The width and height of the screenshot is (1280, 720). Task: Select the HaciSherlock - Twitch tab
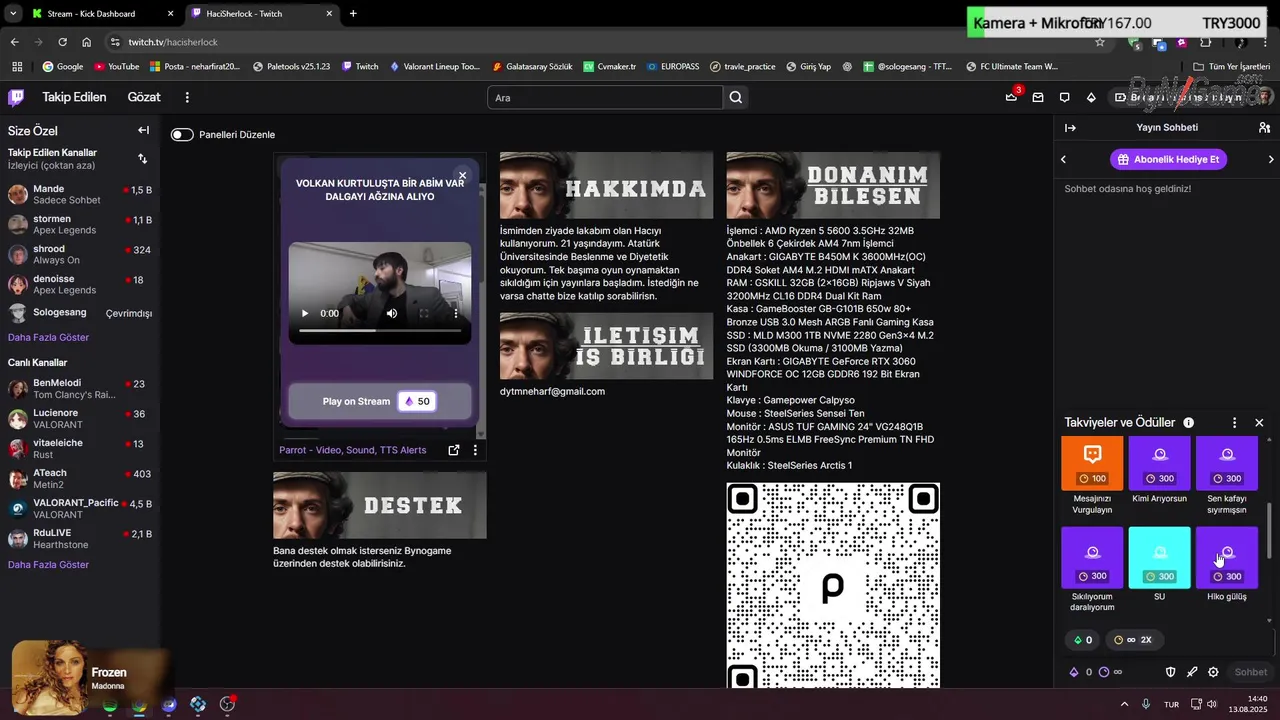[x=260, y=13]
